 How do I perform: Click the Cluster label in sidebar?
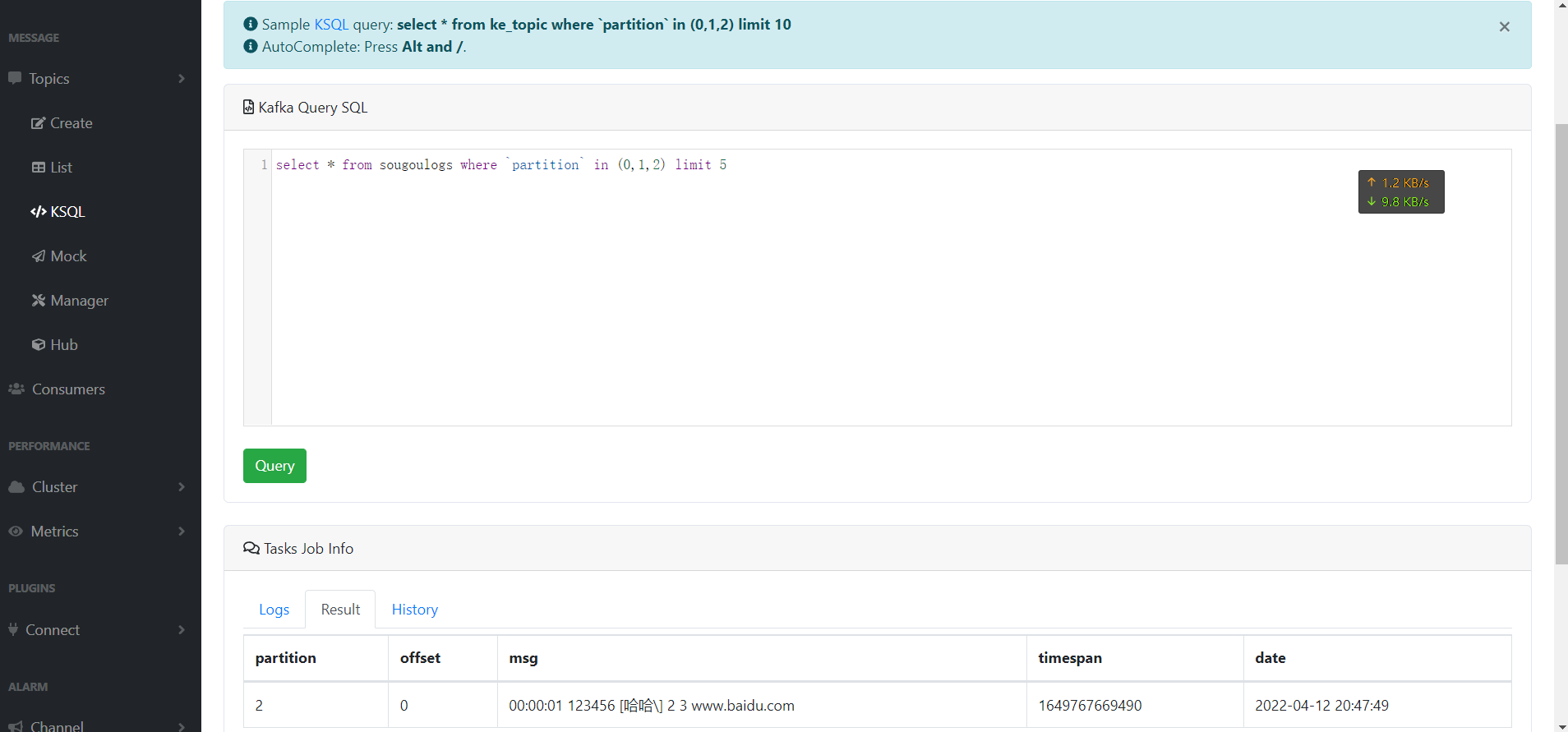[55, 487]
